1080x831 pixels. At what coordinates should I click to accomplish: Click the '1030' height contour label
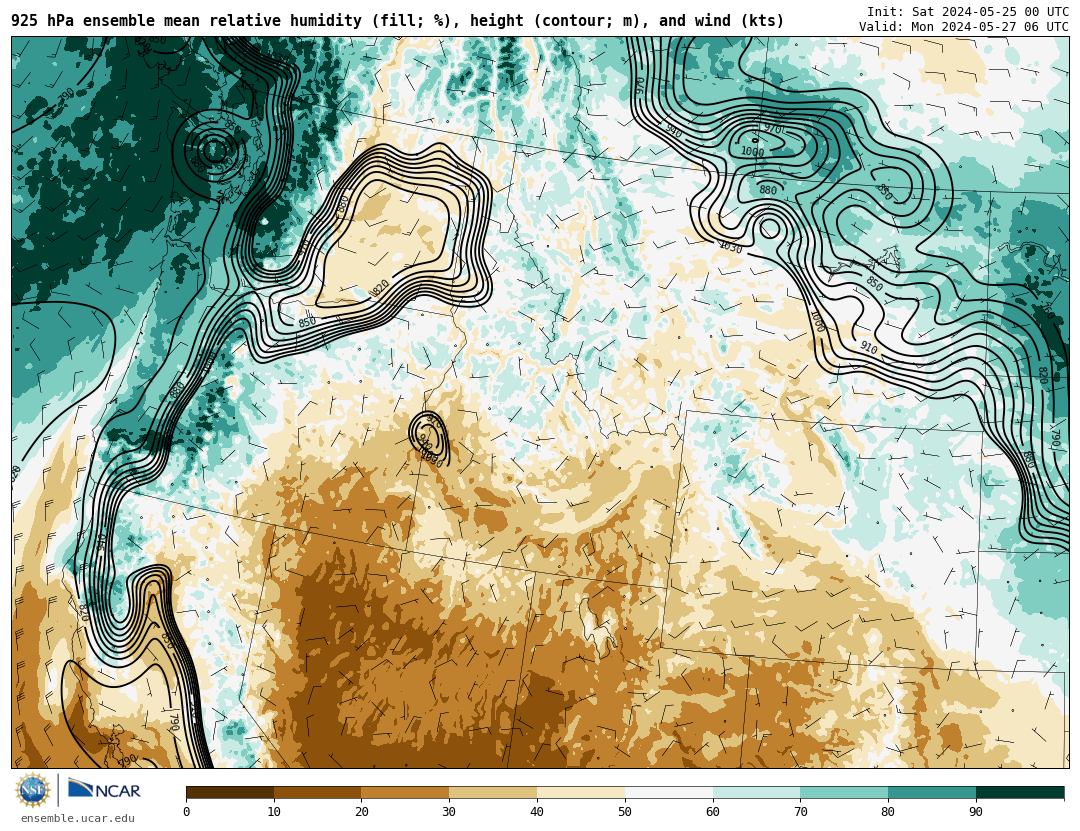(x=731, y=247)
